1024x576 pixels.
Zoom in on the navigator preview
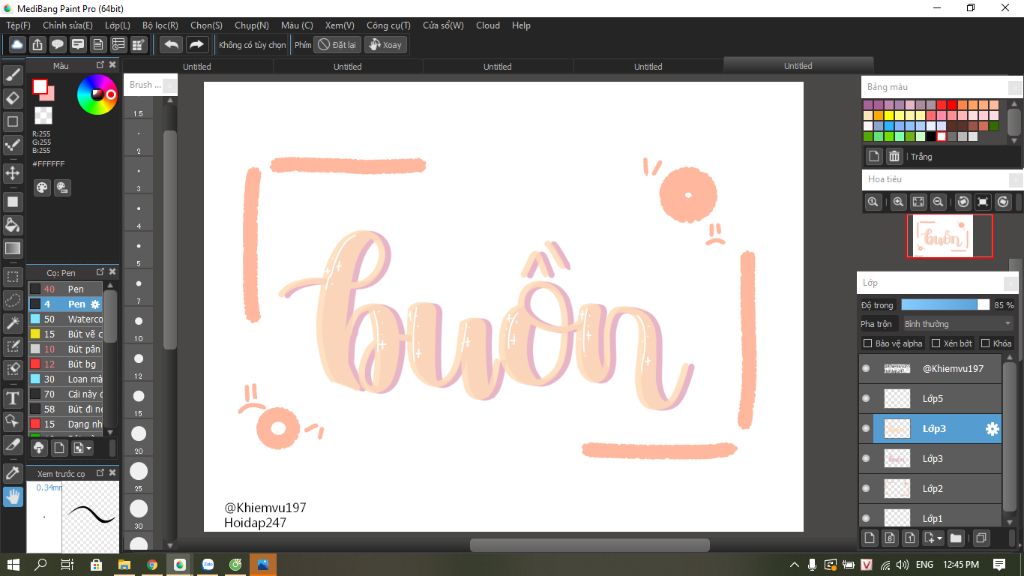pos(898,202)
